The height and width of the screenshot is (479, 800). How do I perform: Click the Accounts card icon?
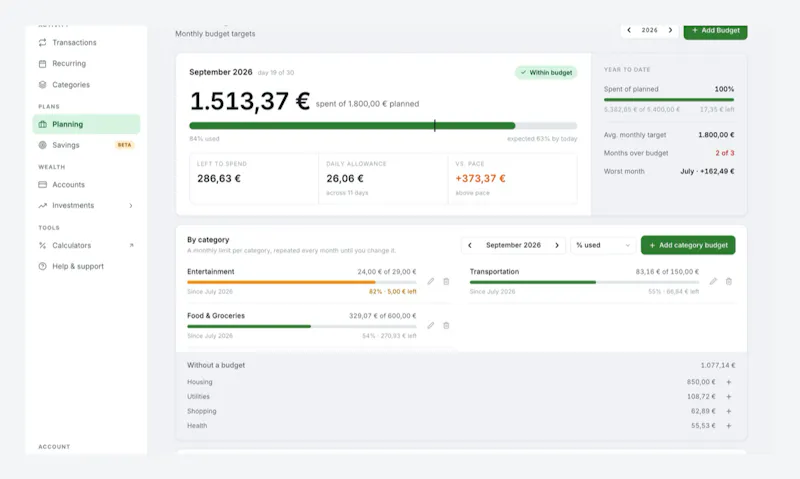point(42,185)
